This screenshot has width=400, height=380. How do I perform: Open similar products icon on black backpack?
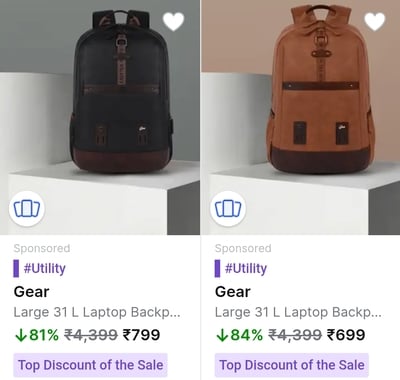[x=27, y=209]
